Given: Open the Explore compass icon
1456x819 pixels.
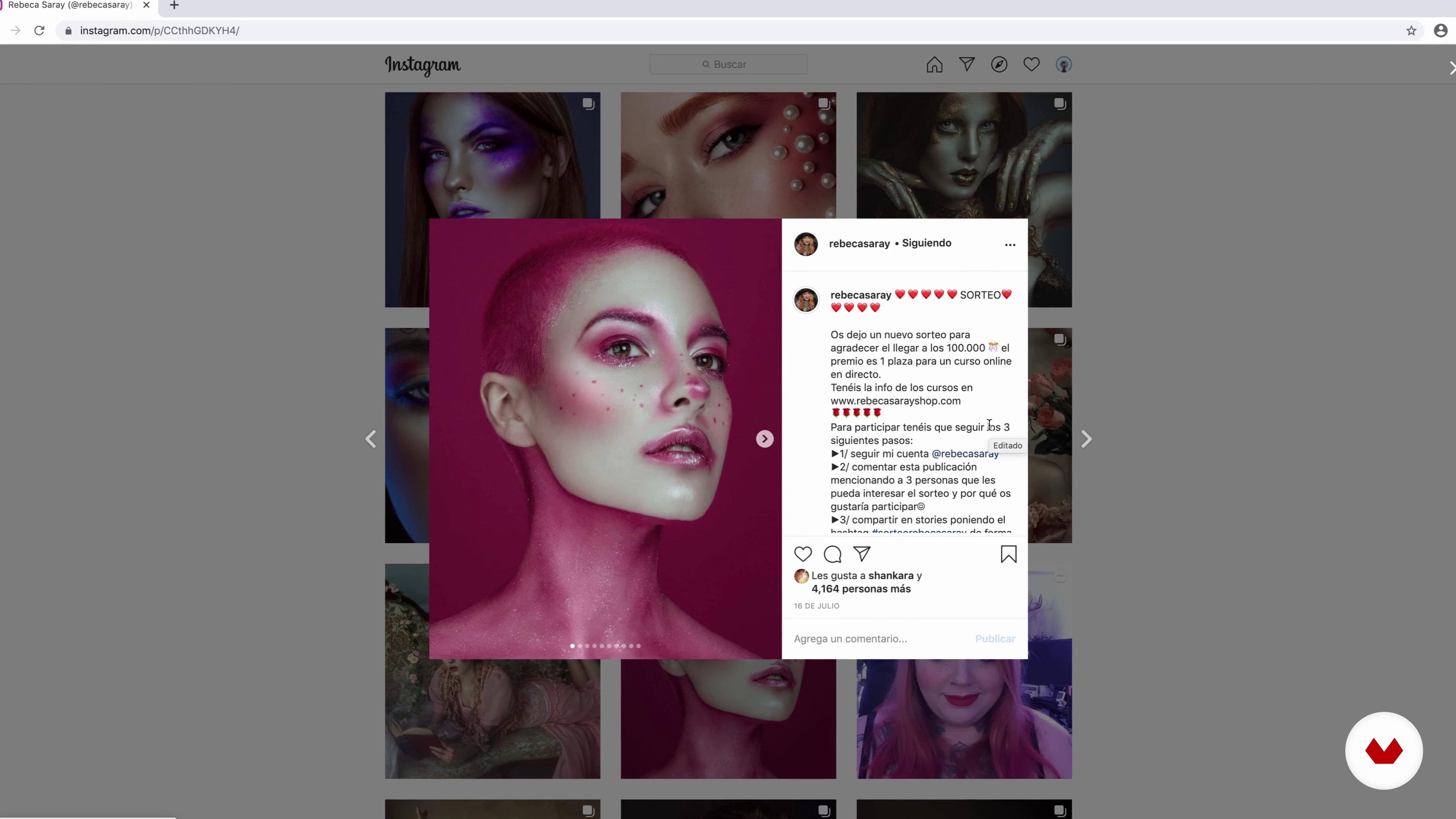Looking at the screenshot, I should [999, 64].
